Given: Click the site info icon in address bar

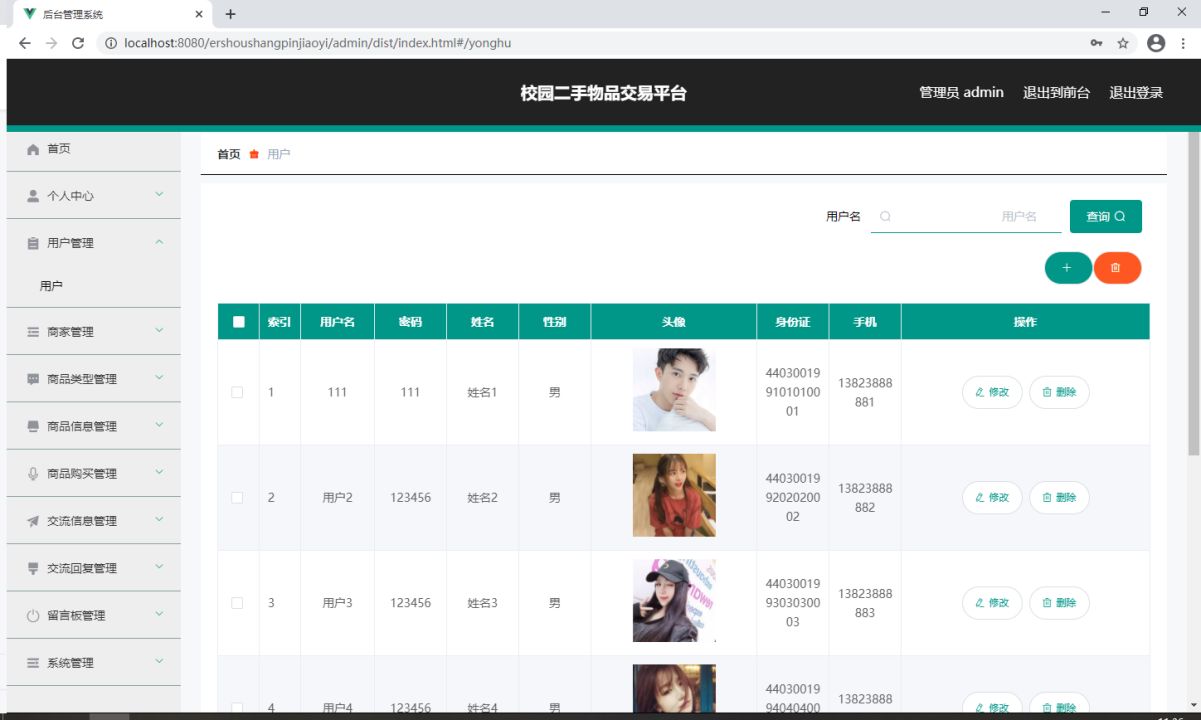Looking at the screenshot, I should point(110,43).
